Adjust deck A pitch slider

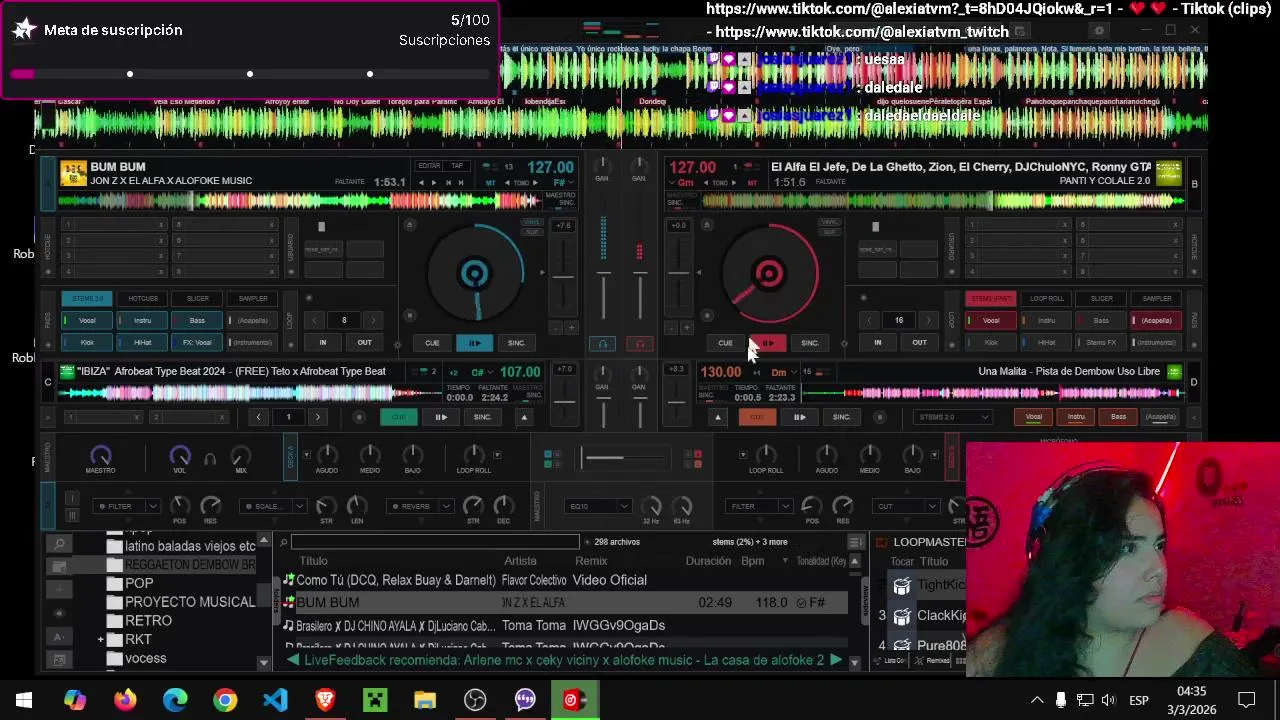click(564, 276)
